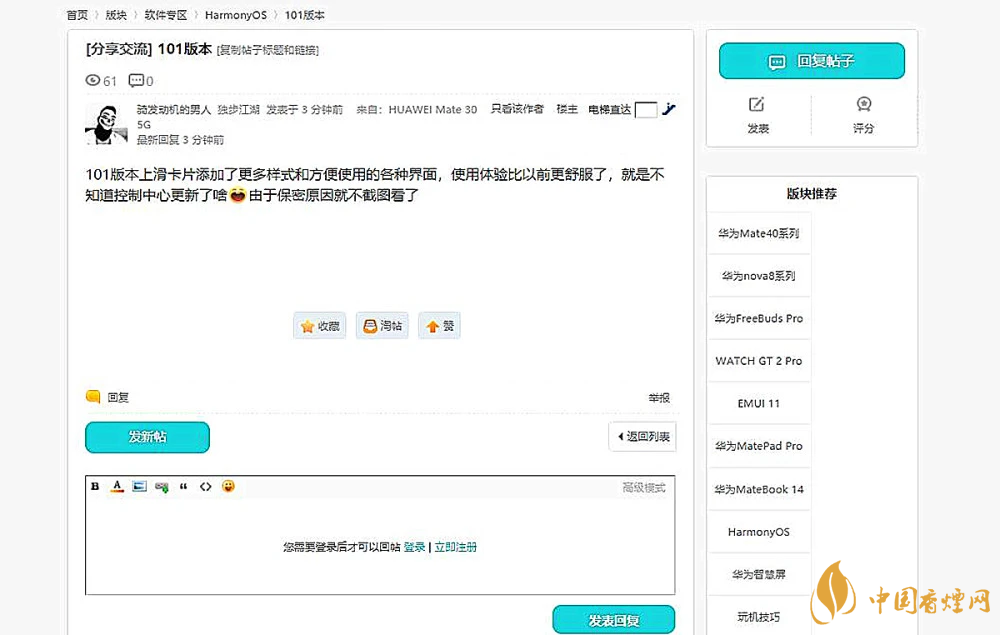
Task: Click the bold formatting icon in reply editor
Action: tap(96, 487)
